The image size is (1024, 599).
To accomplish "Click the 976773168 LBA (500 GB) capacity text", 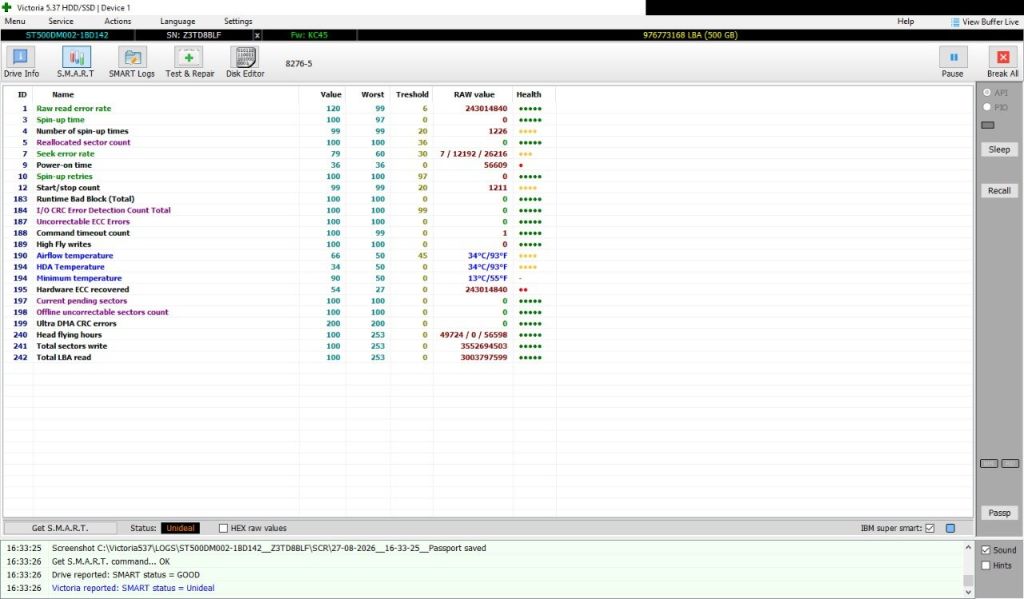I will coord(690,35).
